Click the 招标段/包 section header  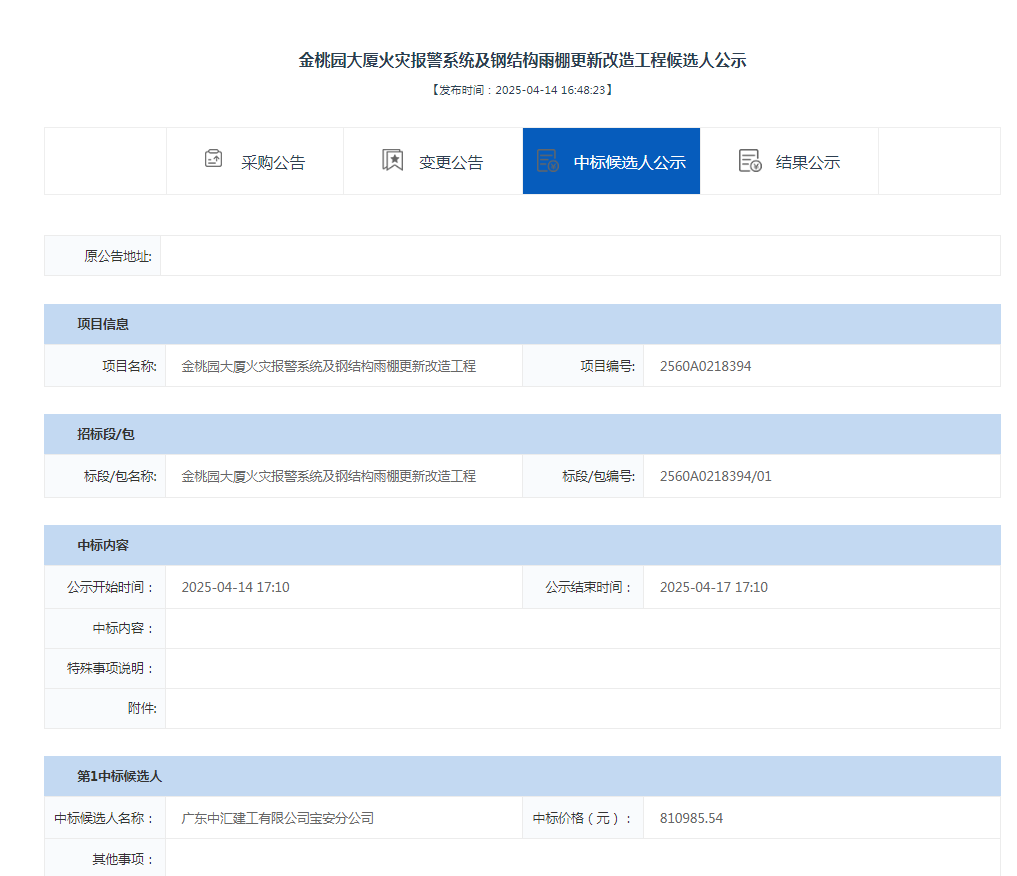point(522,434)
